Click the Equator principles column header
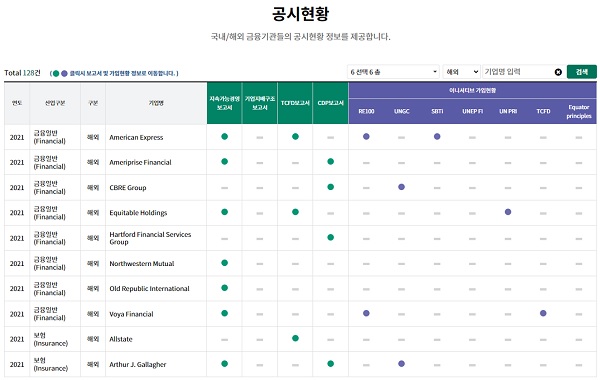The height and width of the screenshot is (380, 600). coord(579,111)
